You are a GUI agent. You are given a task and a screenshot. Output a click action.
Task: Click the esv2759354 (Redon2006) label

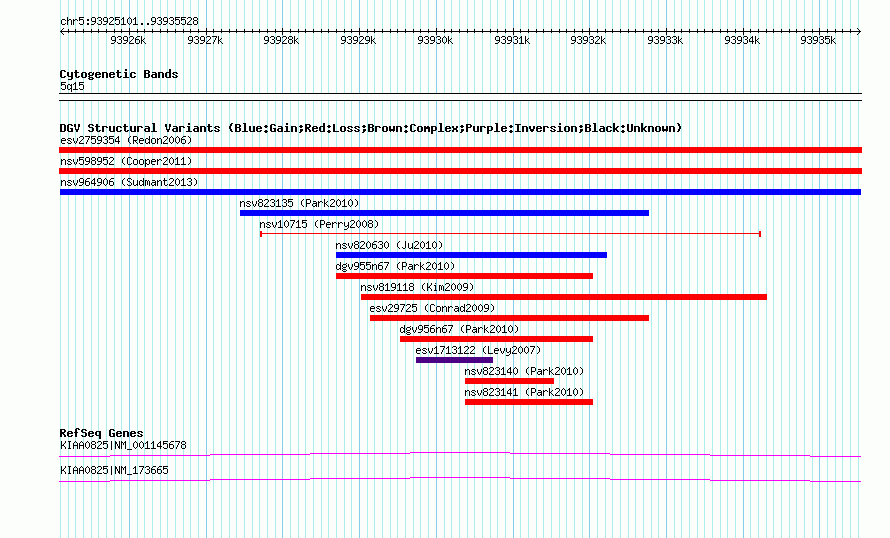(x=126, y=140)
